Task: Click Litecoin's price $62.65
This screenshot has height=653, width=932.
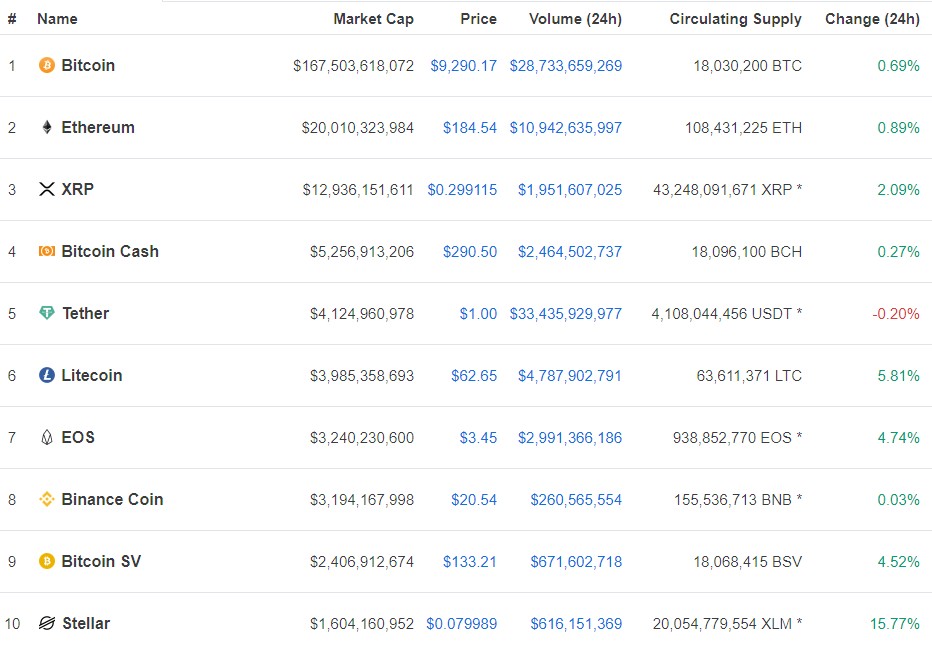Action: point(474,376)
